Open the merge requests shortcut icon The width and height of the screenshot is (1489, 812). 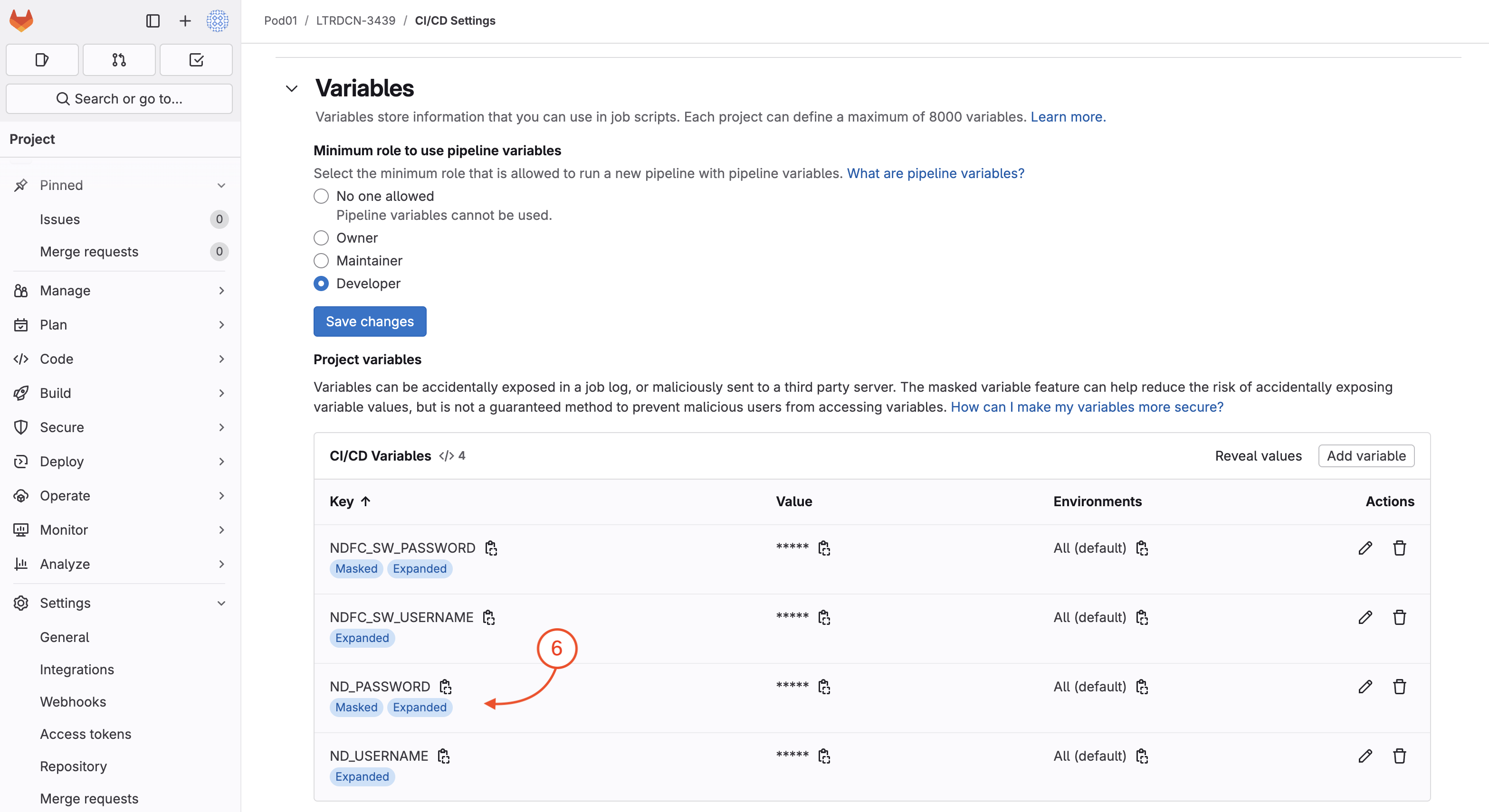tap(119, 59)
